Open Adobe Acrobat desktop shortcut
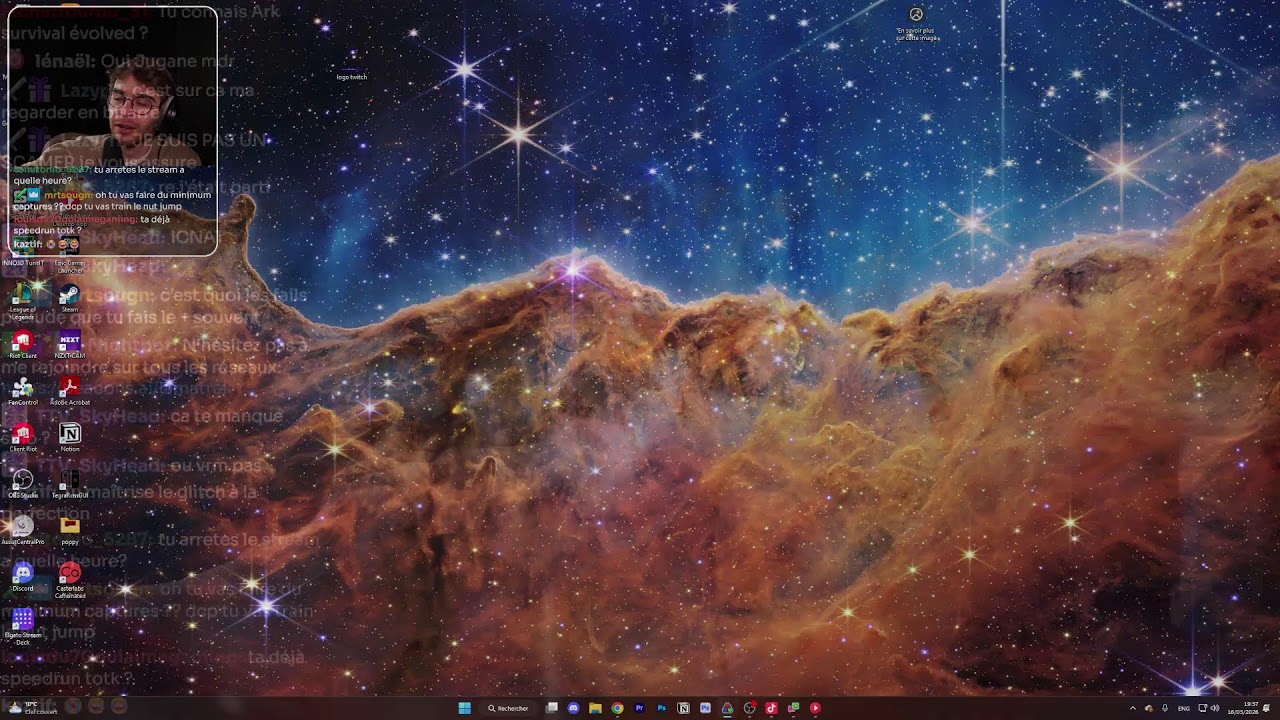This screenshot has width=1280, height=720. pos(69,391)
